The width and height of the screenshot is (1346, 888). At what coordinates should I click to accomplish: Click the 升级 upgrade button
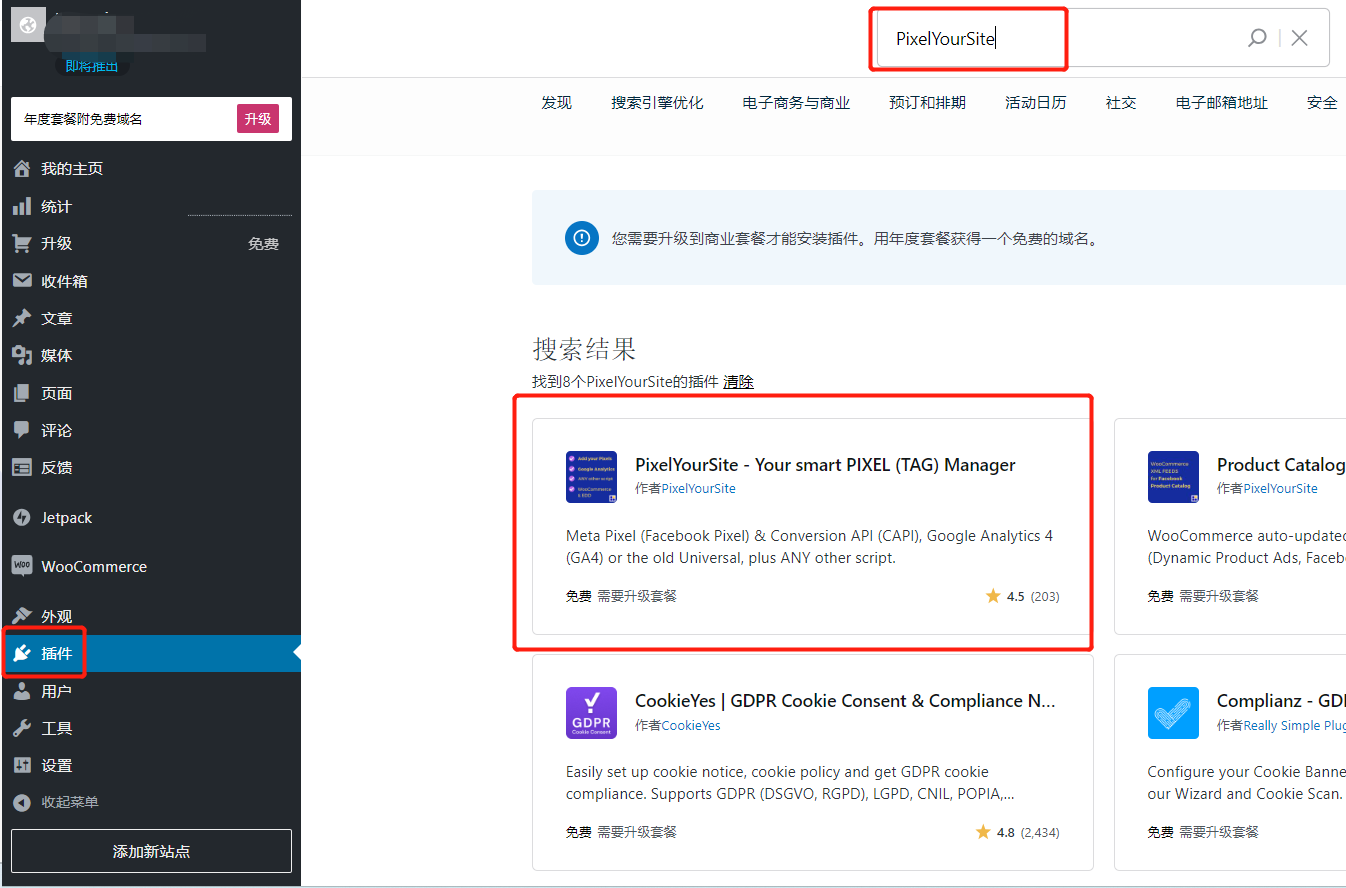pos(258,119)
